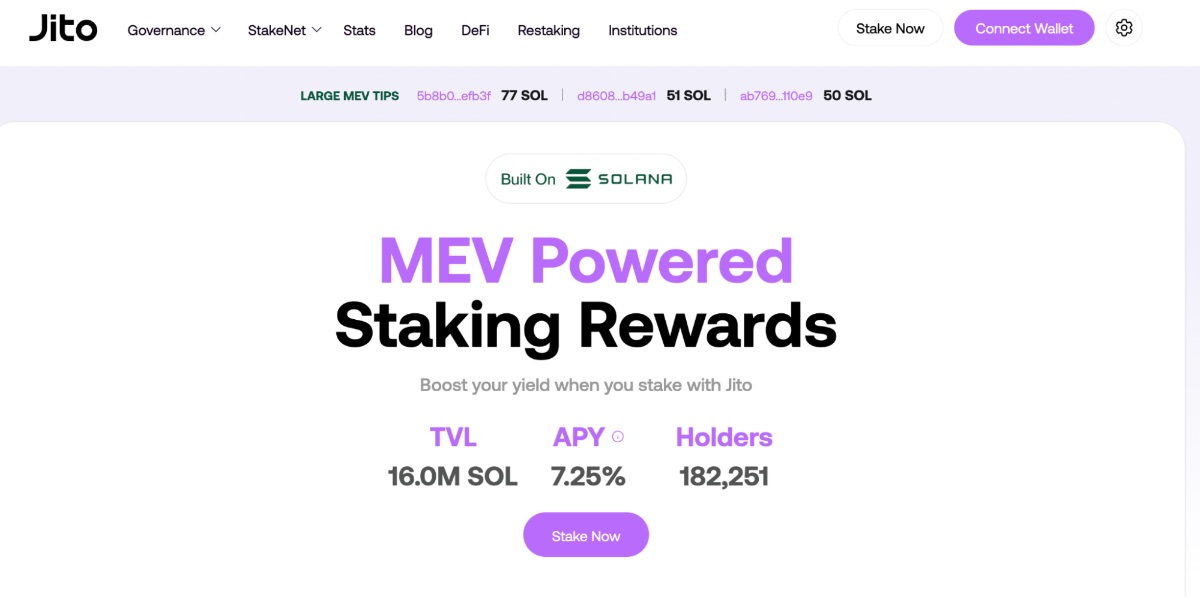Open MEV tip address ab769...110e9

tap(776, 96)
